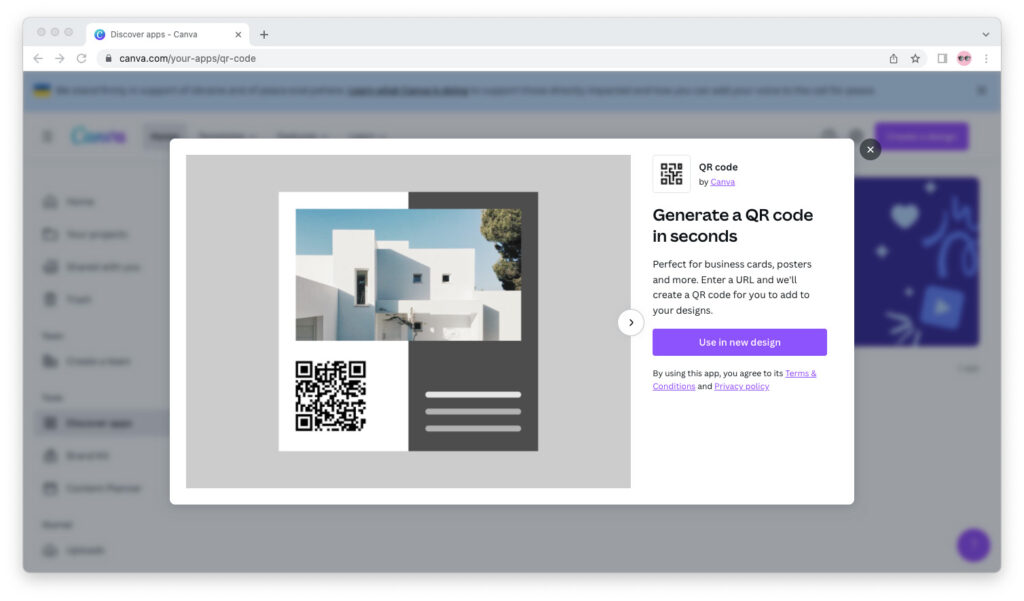Click the QR code app icon

(671, 174)
